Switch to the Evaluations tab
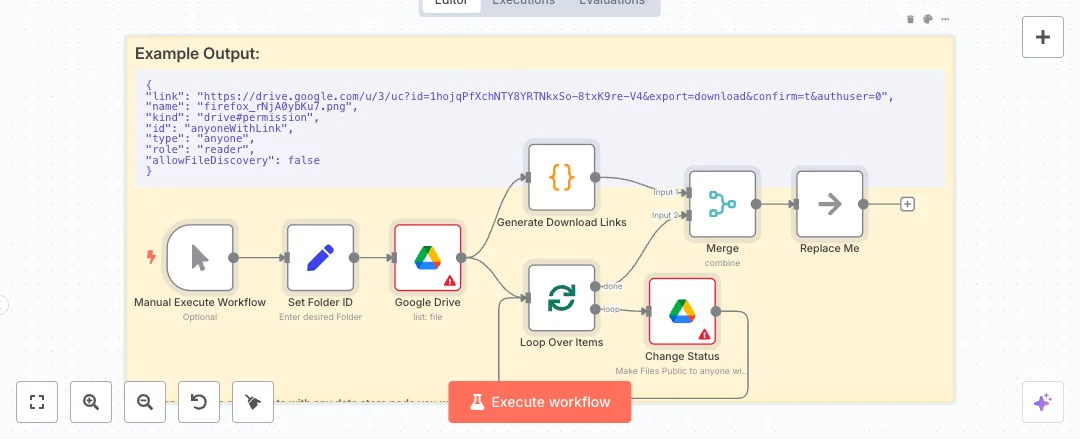This screenshot has height=439, width=1080. click(612, 3)
